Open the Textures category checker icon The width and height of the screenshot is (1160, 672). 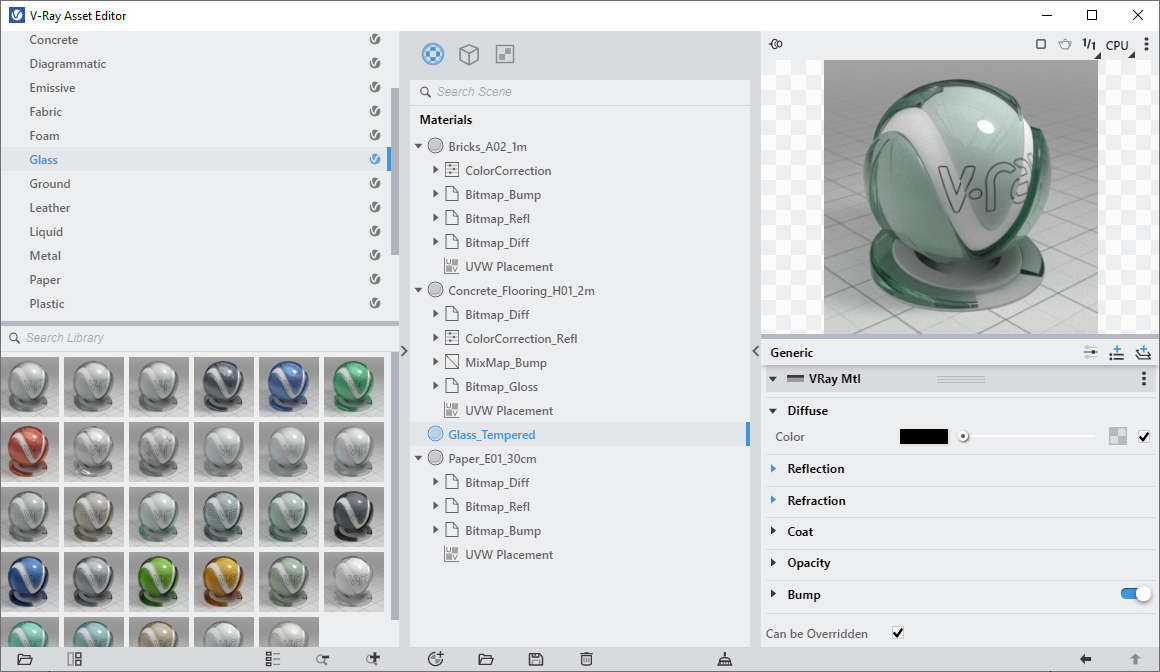(x=505, y=54)
